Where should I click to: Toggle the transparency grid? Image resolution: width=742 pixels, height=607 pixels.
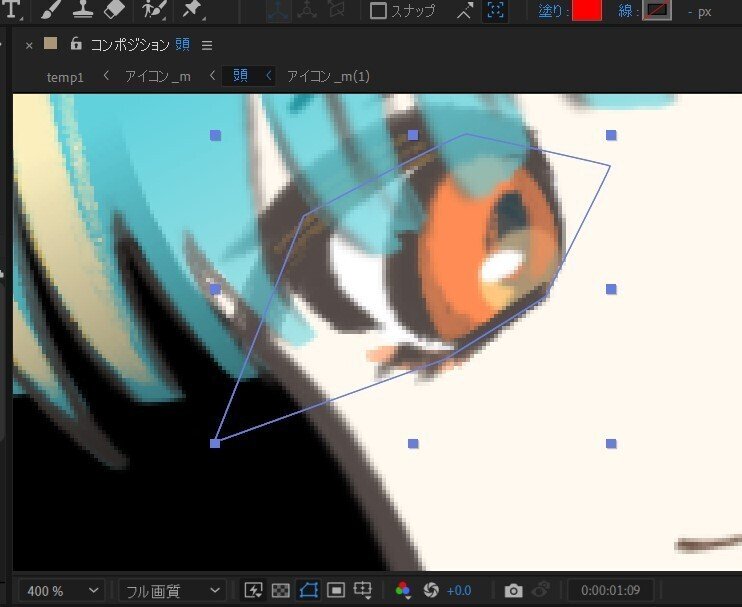[281, 590]
